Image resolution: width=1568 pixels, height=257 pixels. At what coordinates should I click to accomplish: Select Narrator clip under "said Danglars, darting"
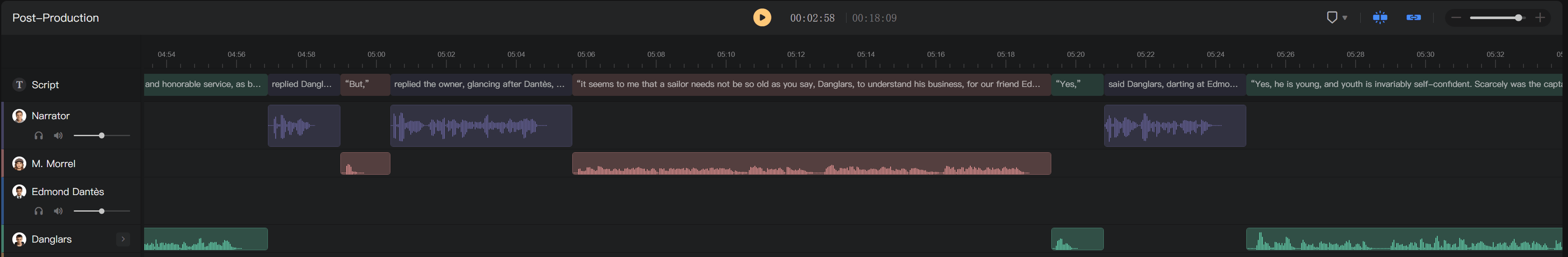pyautogui.click(x=1175, y=126)
